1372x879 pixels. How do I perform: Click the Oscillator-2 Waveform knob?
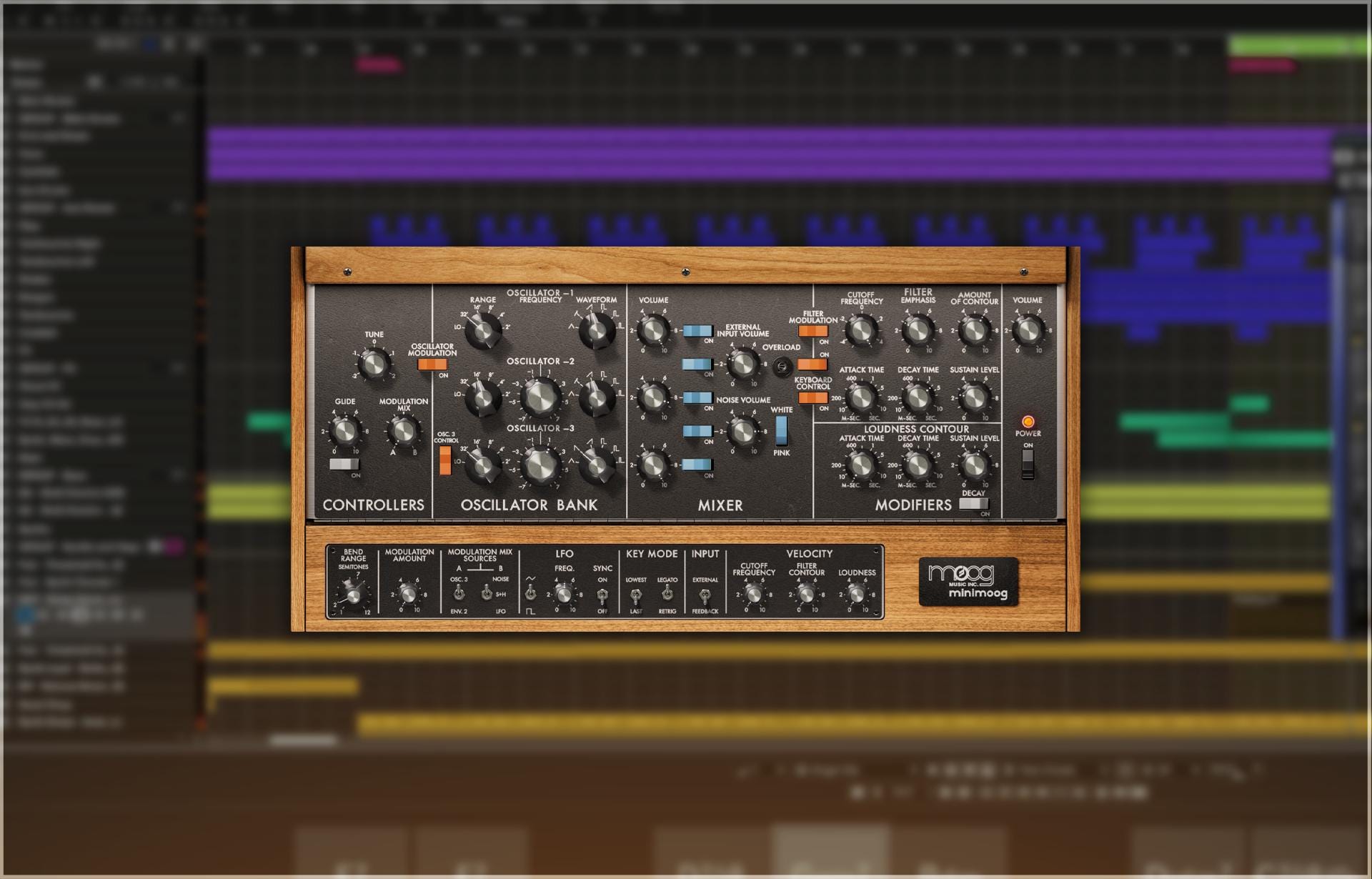point(597,397)
